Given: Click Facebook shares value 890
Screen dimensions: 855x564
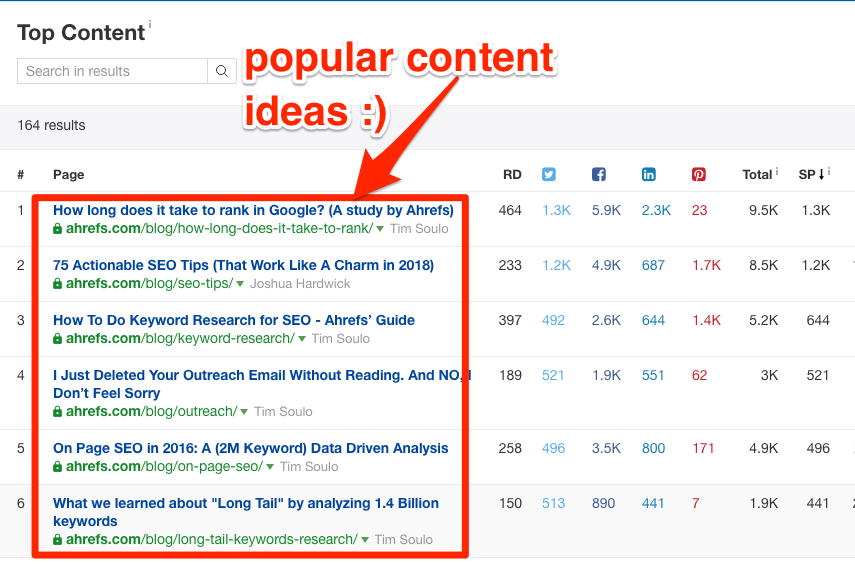Looking at the screenshot, I should [x=604, y=503].
